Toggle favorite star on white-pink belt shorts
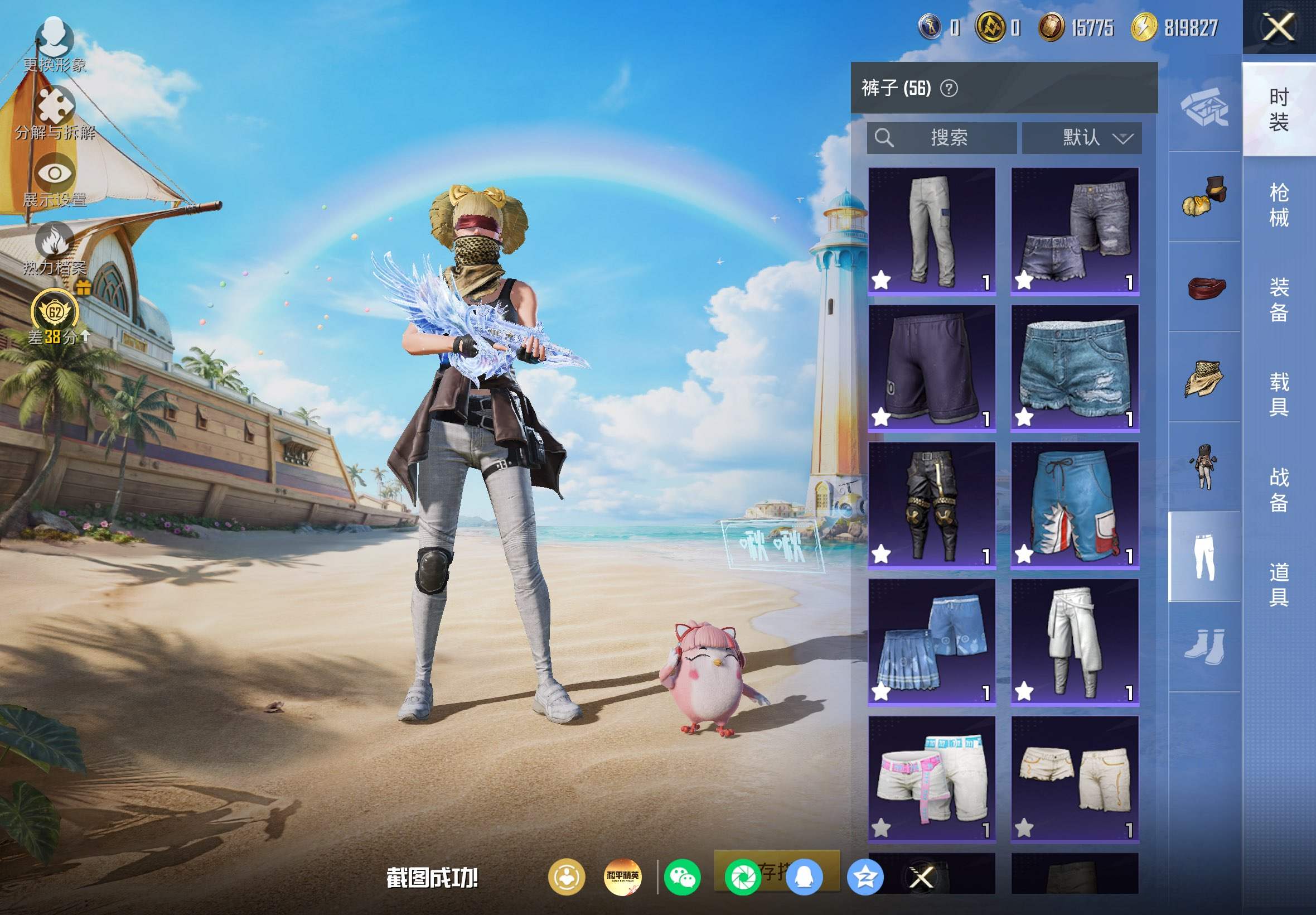 [881, 828]
